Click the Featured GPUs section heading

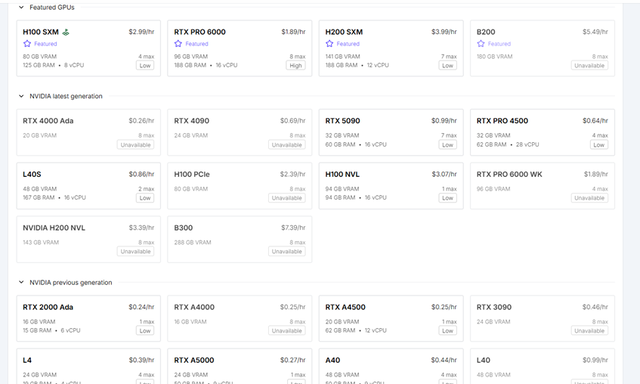click(52, 7)
